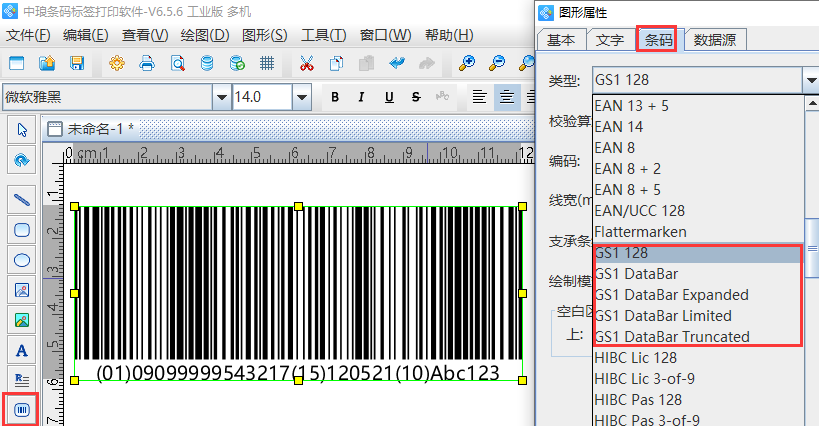
Task: Open the font size dropdown arrow
Action: [301, 97]
